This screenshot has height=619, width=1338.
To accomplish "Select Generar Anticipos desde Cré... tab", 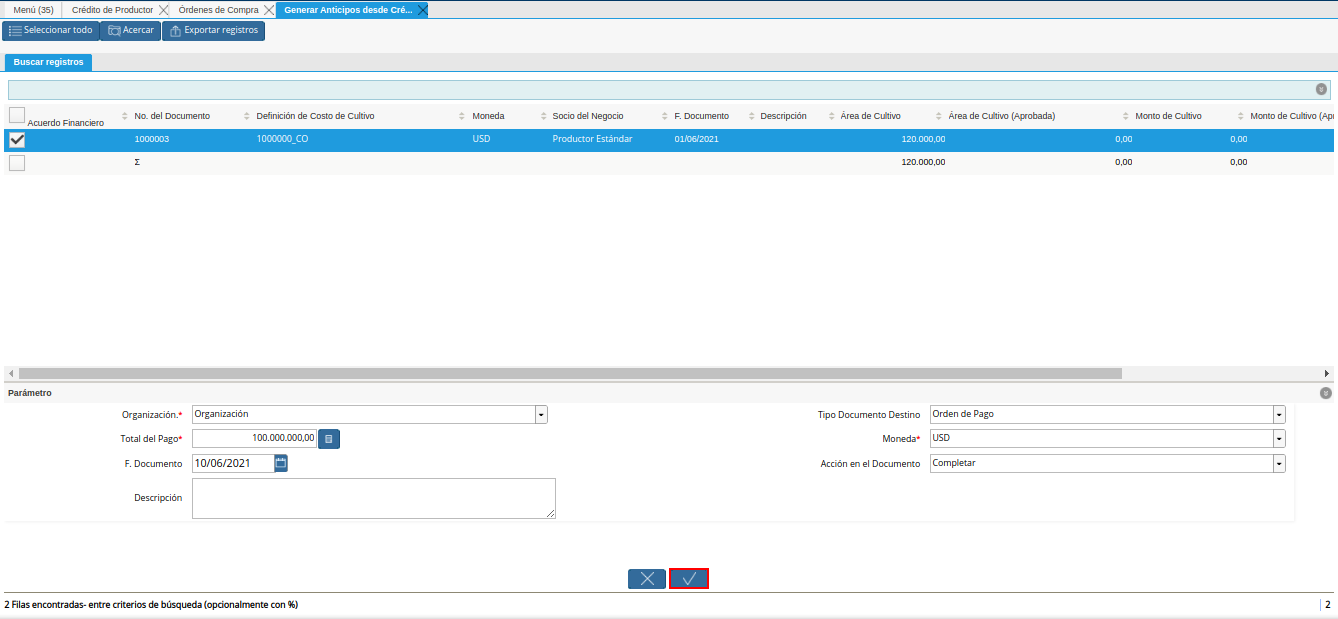I will 348,10.
